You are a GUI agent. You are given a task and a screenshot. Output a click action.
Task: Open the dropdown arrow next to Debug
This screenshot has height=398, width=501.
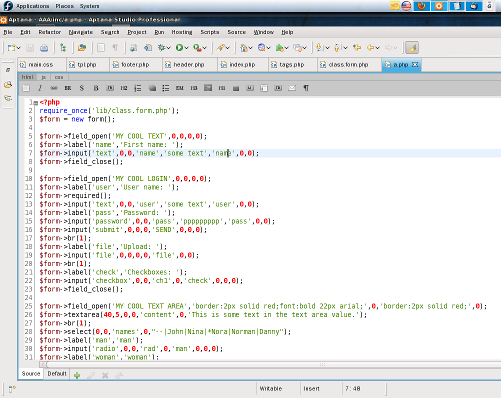tap(168, 48)
